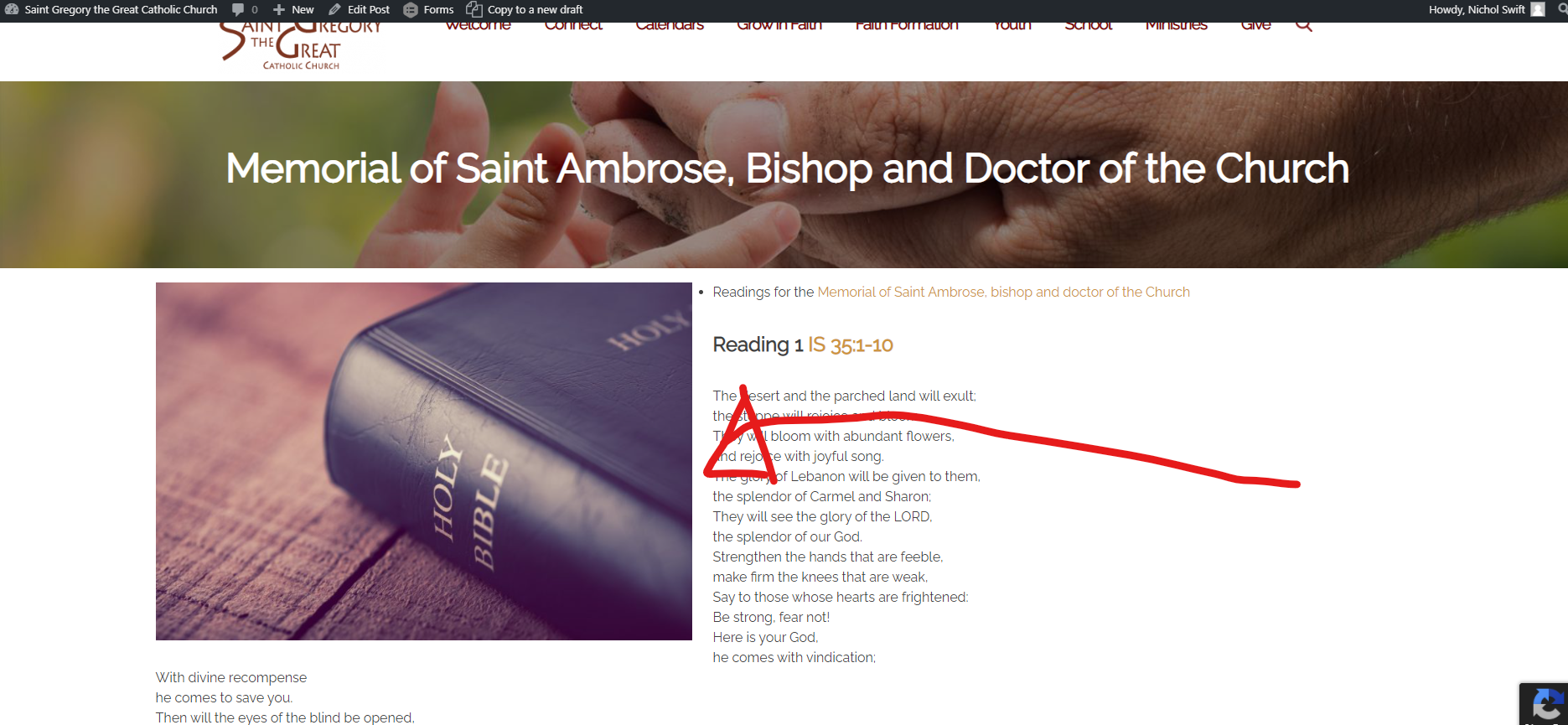Click the WordPress dashboard site icon
This screenshot has height=725, width=1568.
pos(12,10)
